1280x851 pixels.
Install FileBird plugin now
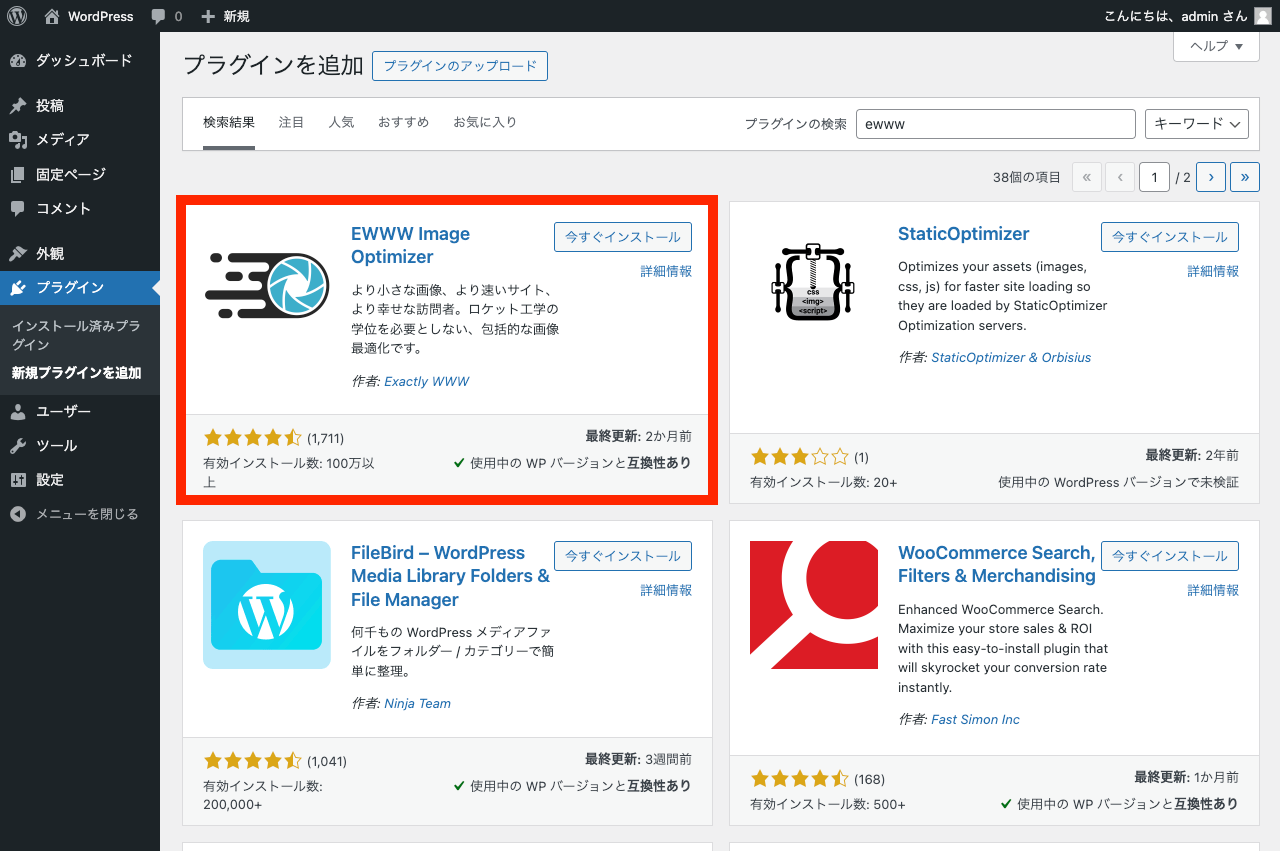623,556
